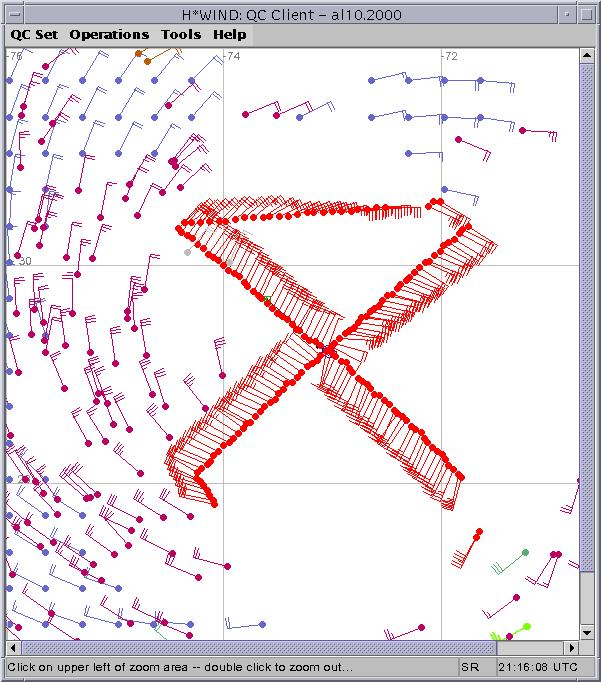Screen dimensions: 601x682
Task: Click the horizontal scrollbar's right arrow
Action: [572, 648]
